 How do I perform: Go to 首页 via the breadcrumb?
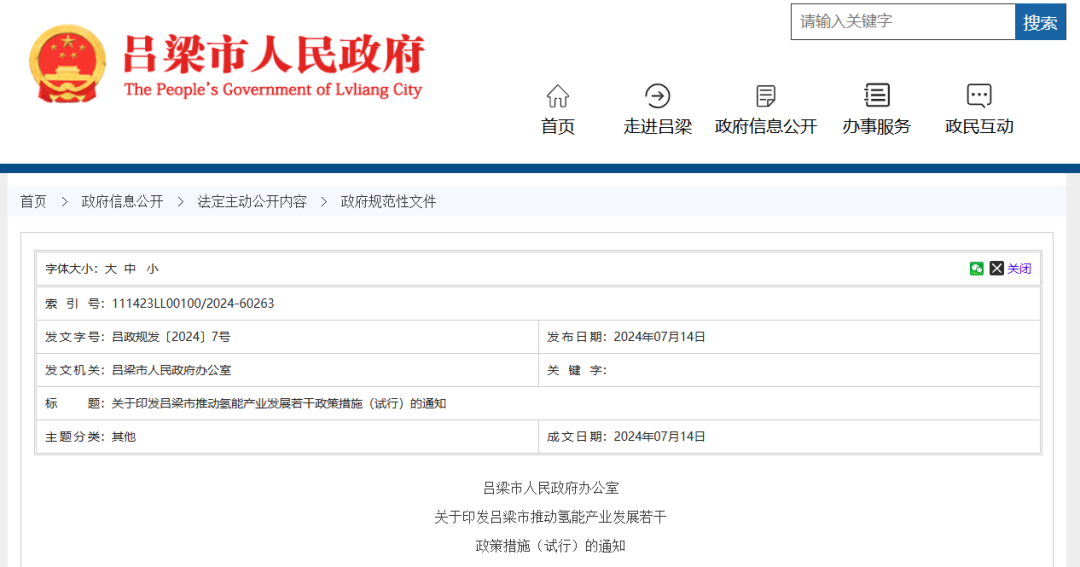click(33, 202)
